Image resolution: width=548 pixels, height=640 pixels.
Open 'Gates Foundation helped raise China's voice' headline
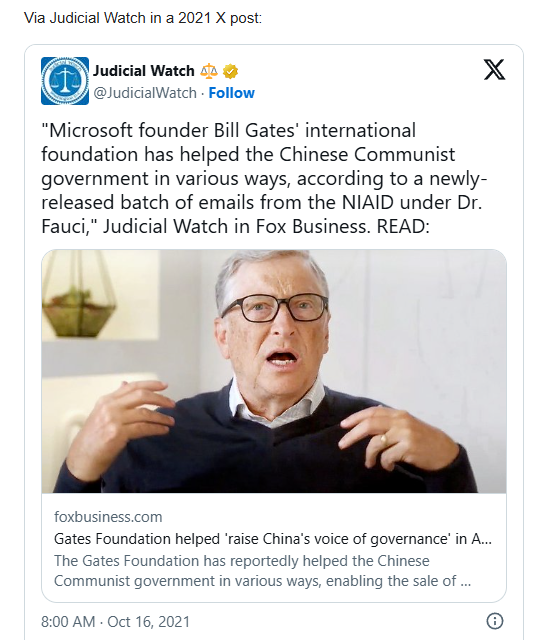(x=273, y=539)
